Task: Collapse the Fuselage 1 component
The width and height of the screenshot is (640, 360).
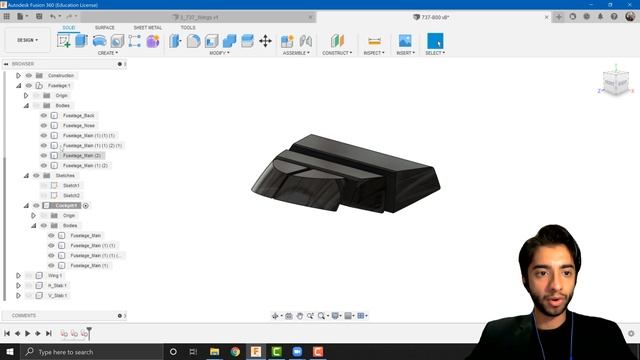Action: pos(18,85)
